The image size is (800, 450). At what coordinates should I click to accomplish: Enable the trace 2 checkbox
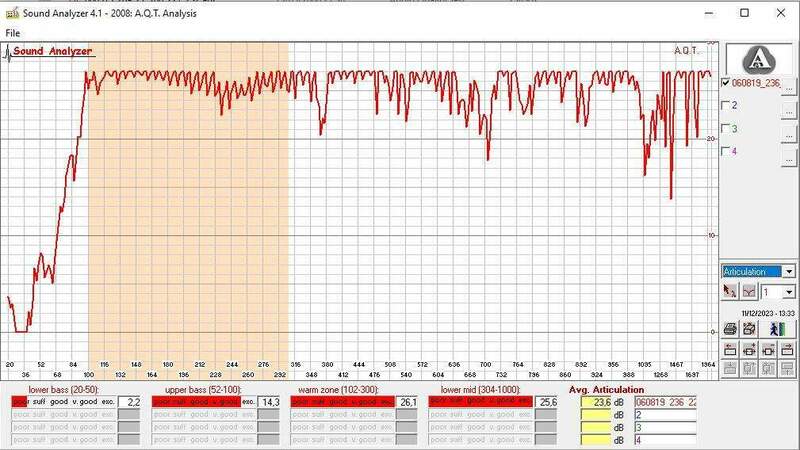(727, 105)
